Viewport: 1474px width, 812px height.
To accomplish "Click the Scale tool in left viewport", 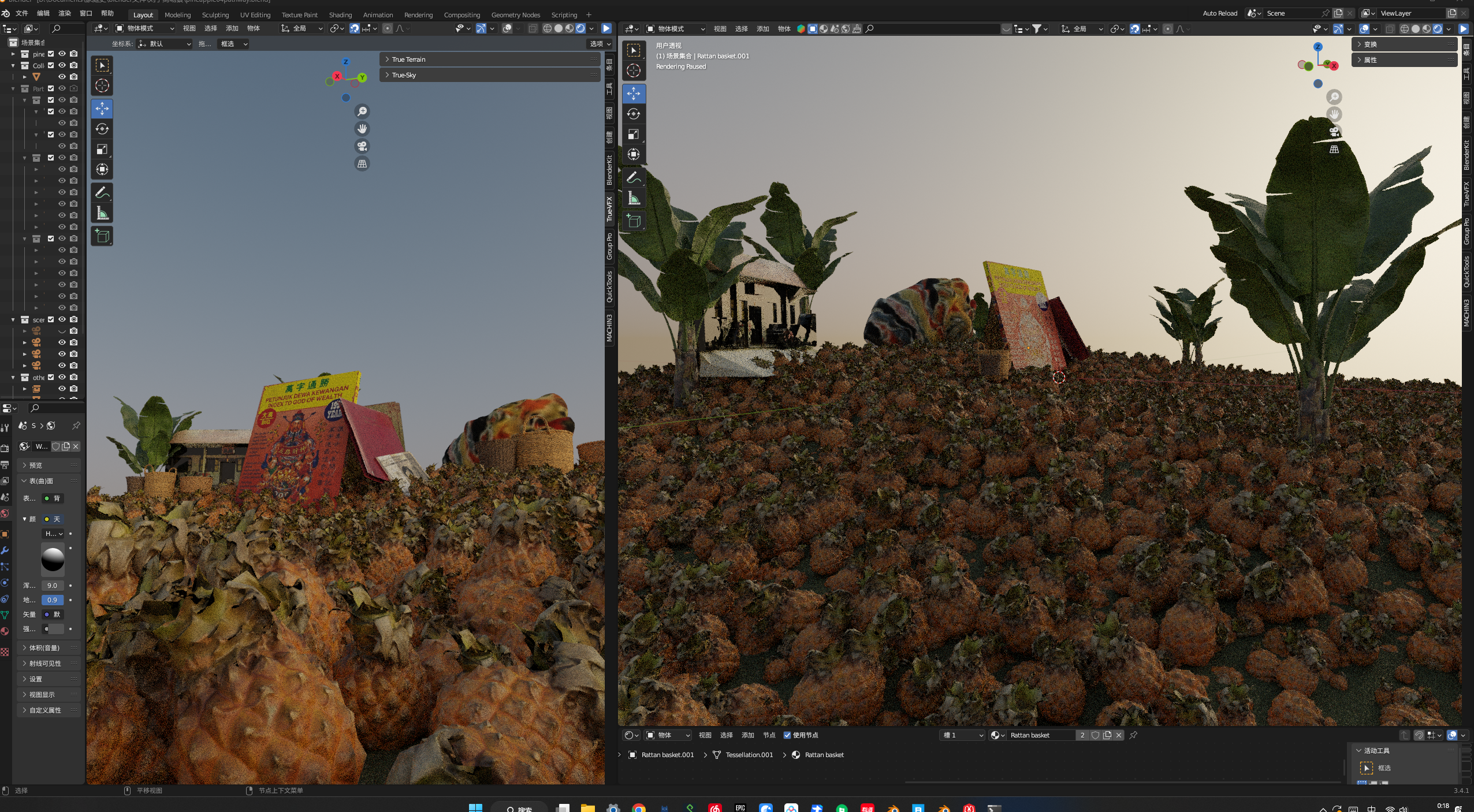I will 102,149.
